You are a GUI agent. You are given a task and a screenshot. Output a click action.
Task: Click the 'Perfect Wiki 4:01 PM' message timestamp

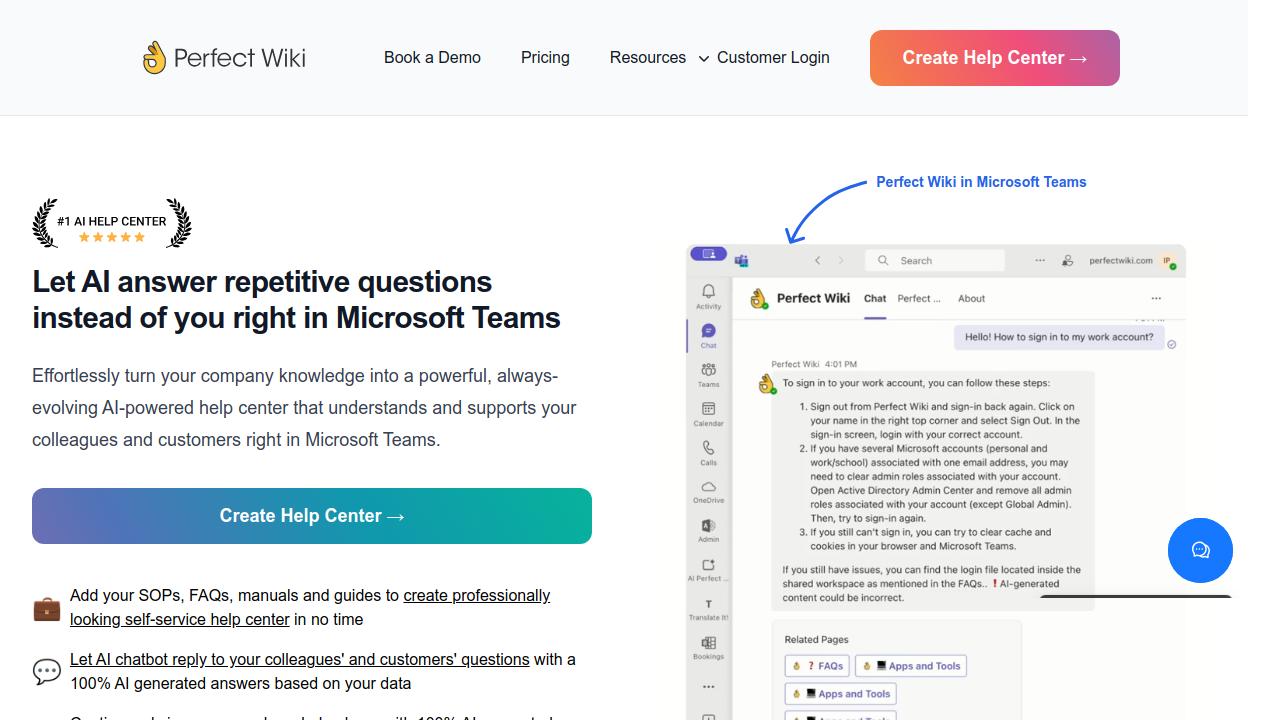[814, 364]
